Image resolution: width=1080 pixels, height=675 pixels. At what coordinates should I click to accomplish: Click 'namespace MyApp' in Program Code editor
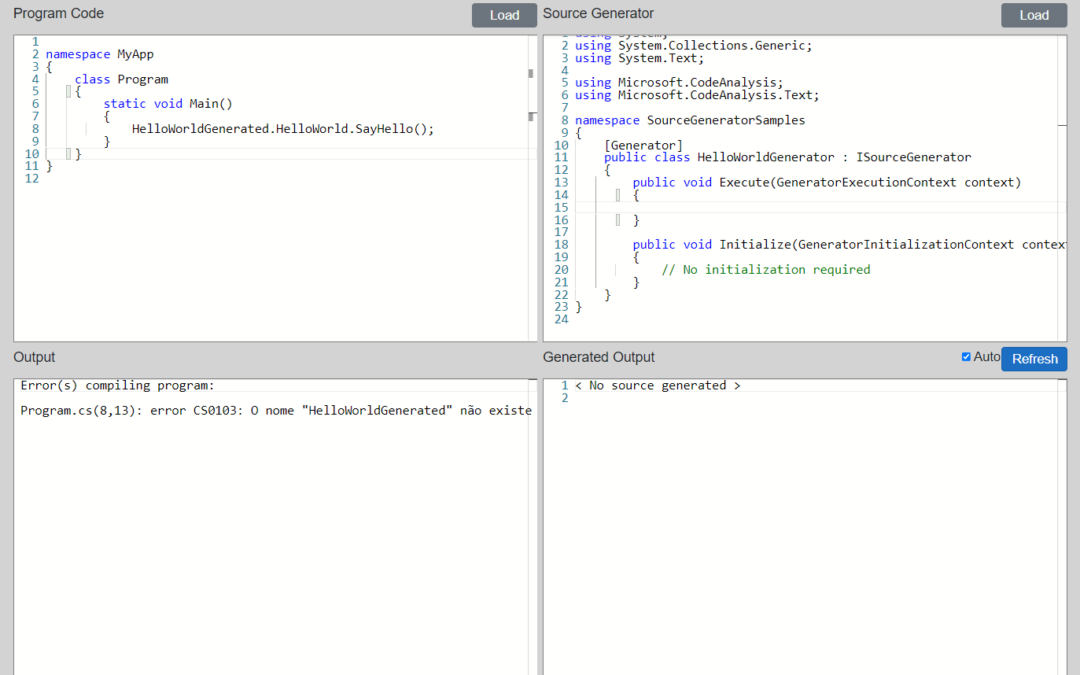(100, 55)
